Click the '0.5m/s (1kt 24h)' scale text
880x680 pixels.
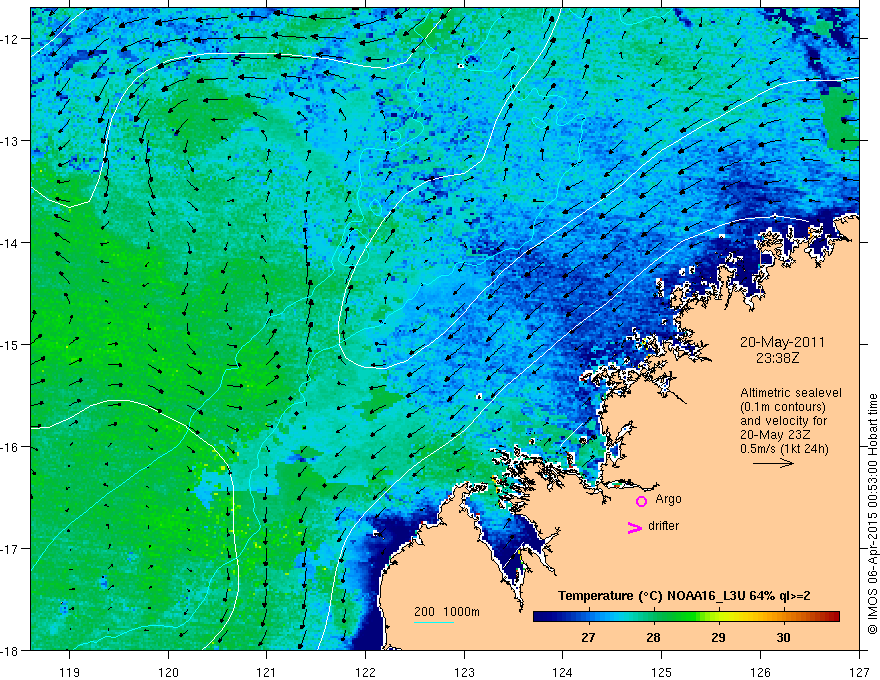pos(784,449)
